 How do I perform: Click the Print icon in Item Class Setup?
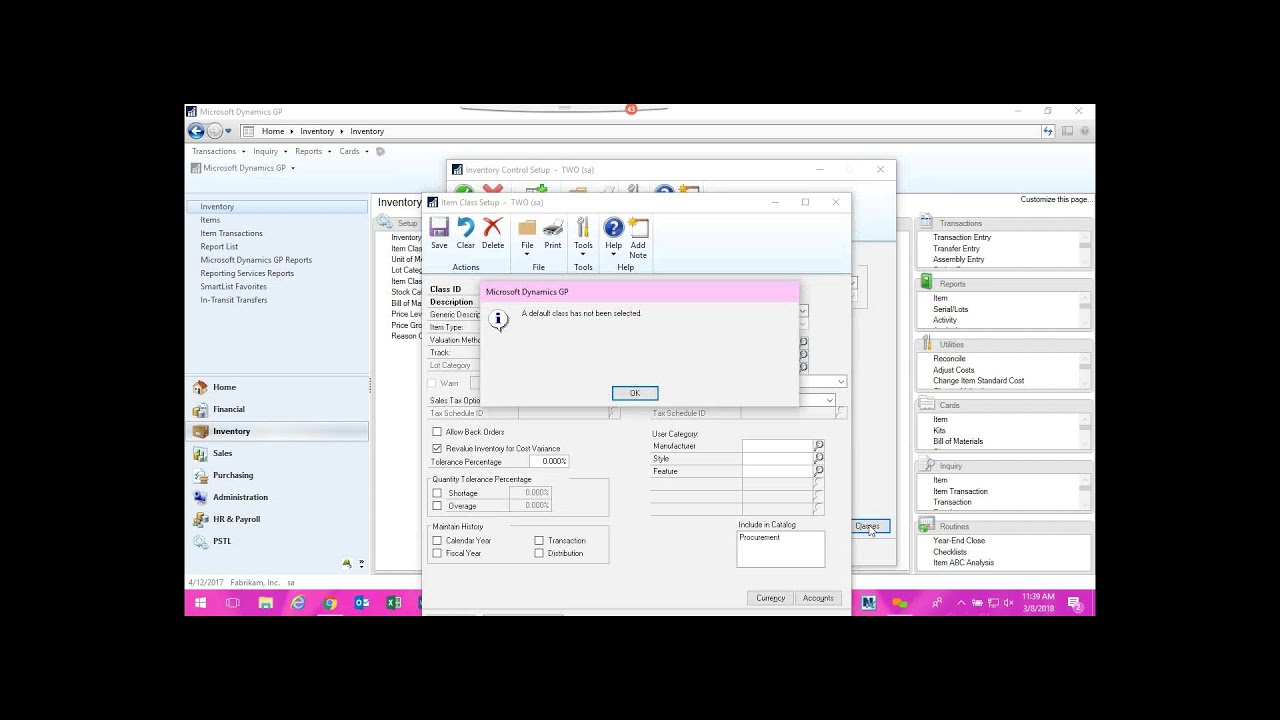(x=553, y=234)
